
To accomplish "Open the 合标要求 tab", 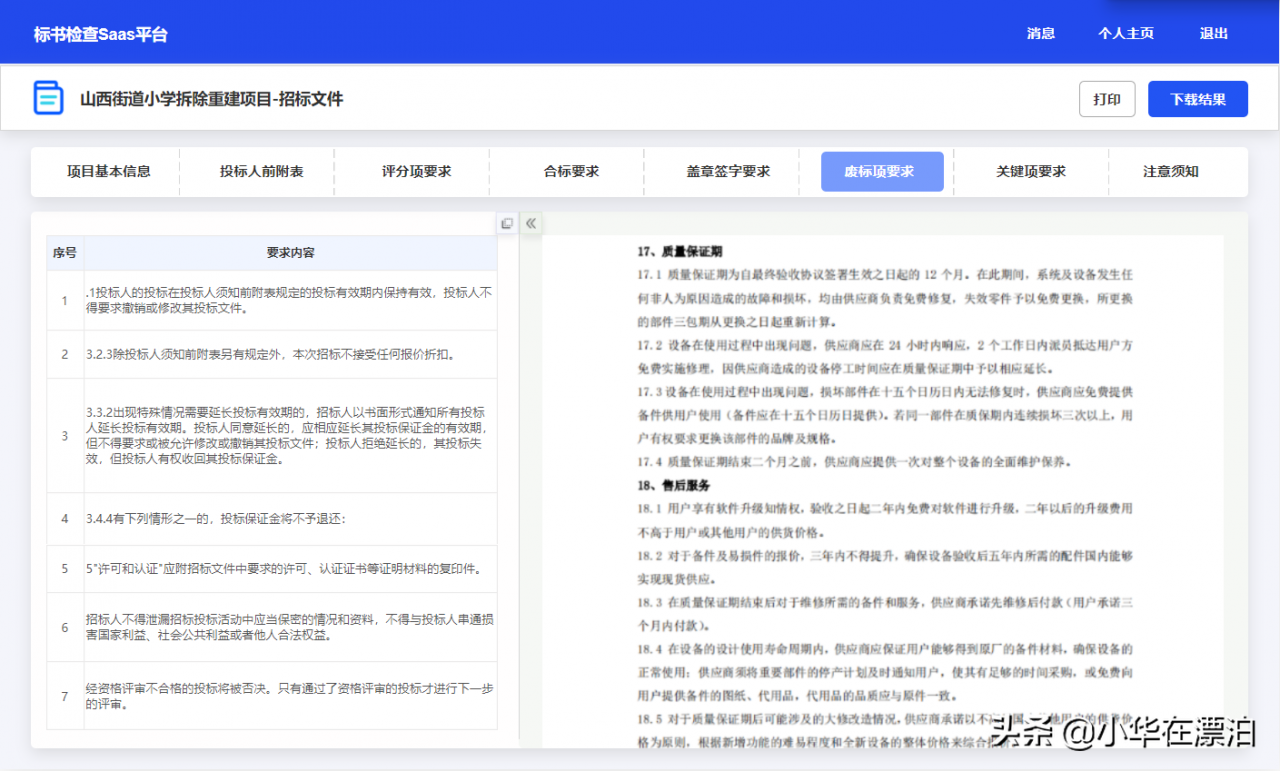I will (572, 171).
